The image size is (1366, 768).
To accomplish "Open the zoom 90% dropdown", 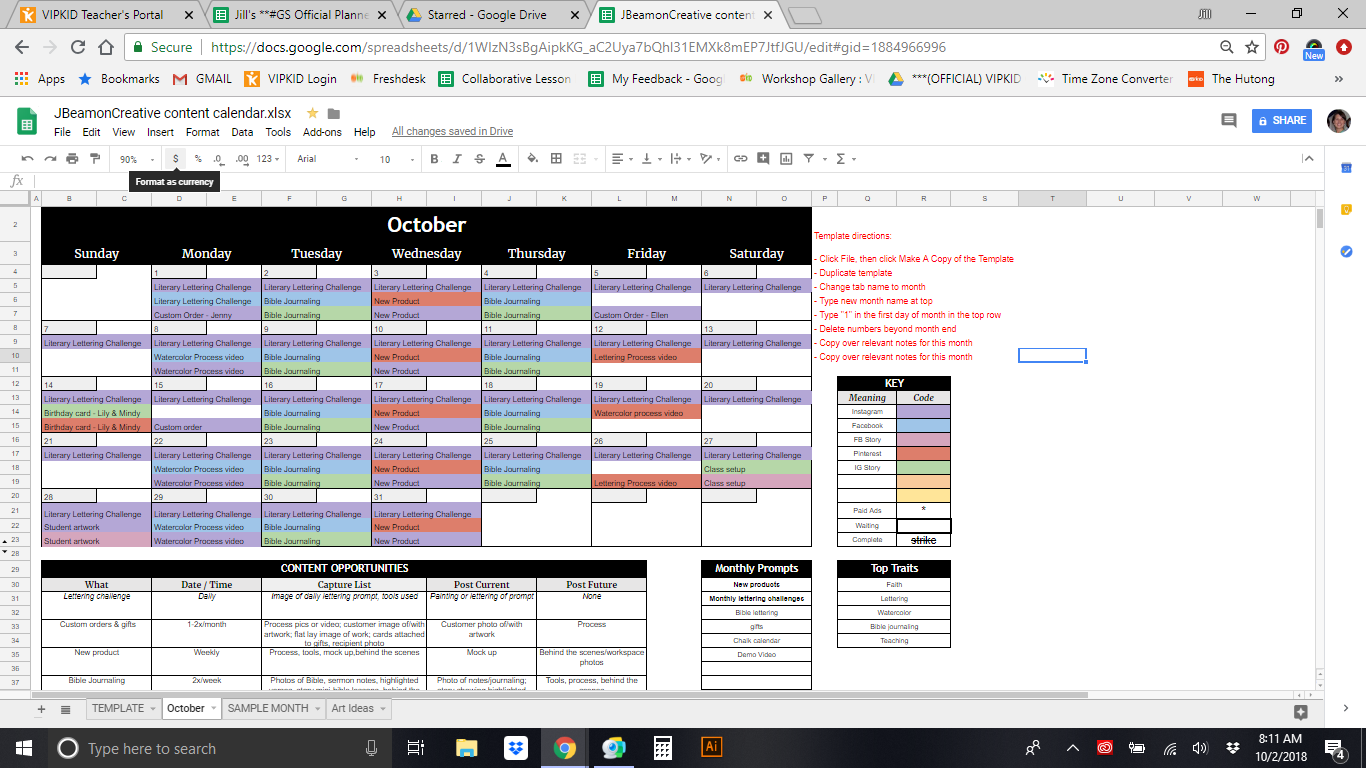I will (x=137, y=159).
